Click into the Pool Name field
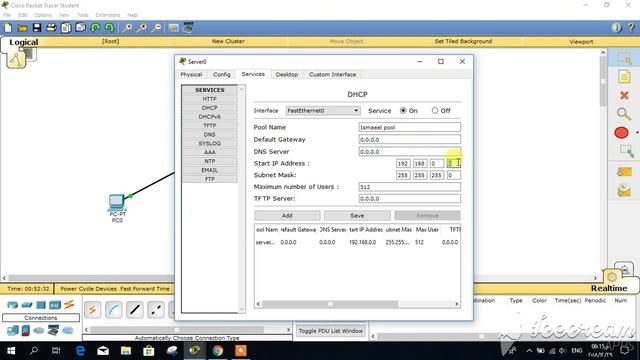The image size is (640, 360). click(x=410, y=127)
